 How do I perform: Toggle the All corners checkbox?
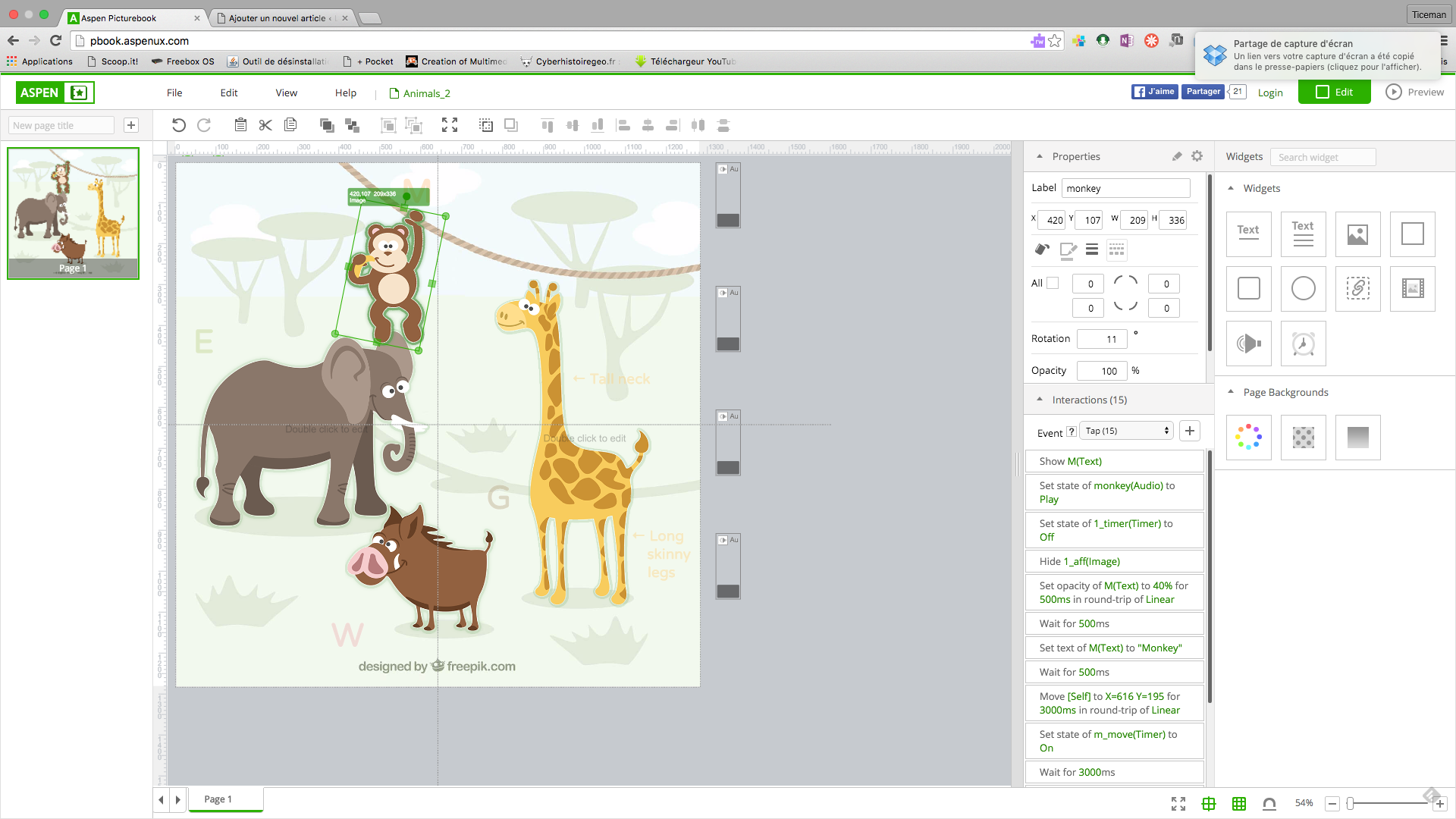tap(1053, 283)
